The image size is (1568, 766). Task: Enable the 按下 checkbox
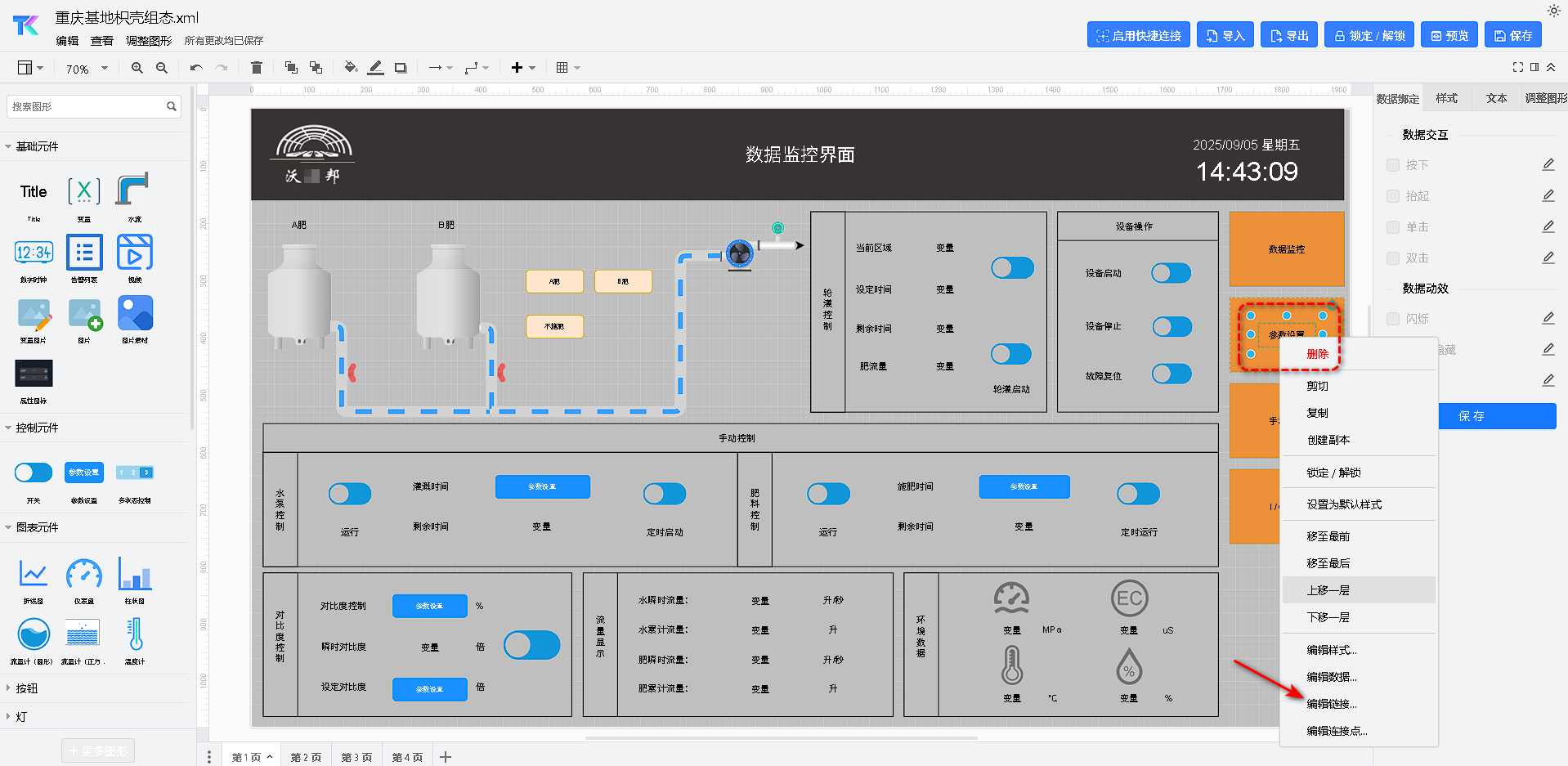click(x=1393, y=165)
